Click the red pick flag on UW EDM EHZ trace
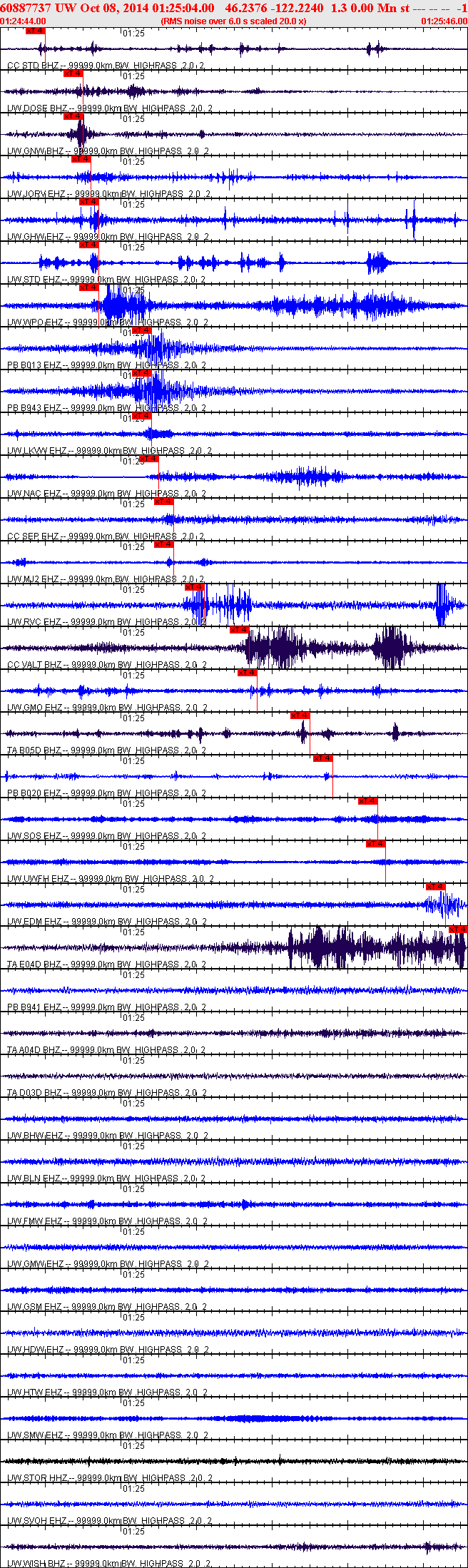This screenshot has width=468, height=1568. tap(437, 887)
